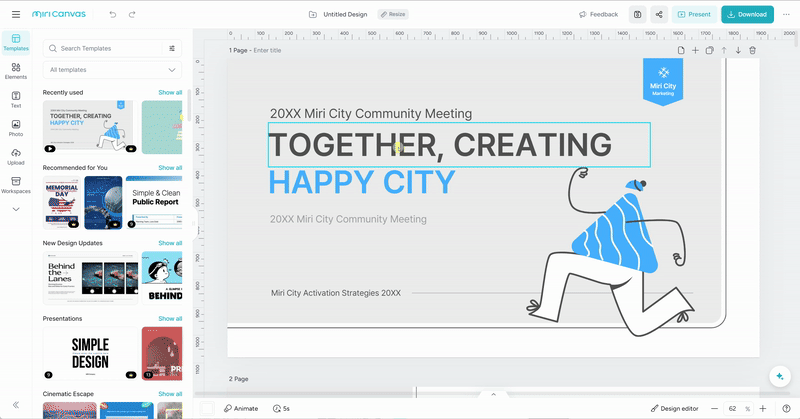Open the Upload tab in sidebar
800x419 pixels.
click(16, 155)
